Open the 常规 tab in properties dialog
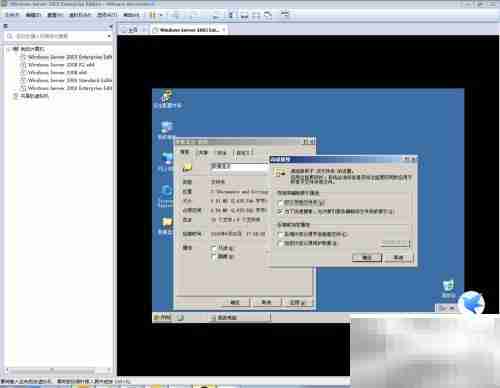The image size is (500, 388). pos(185,152)
